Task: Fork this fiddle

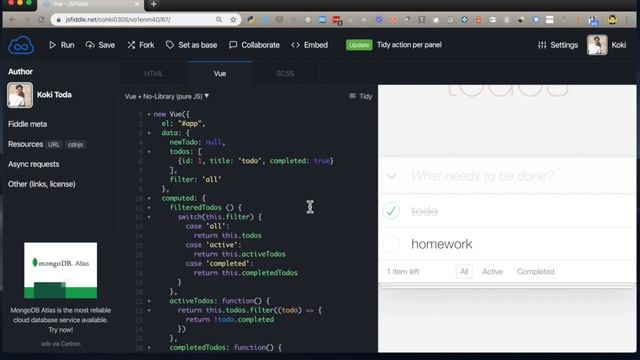Action: 141,45
